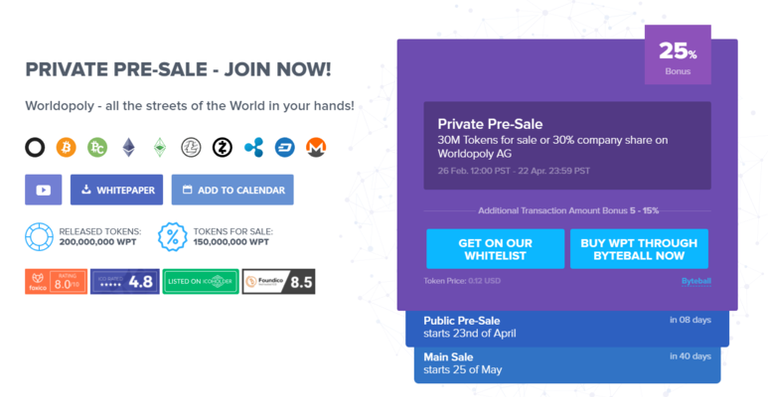Open the Foundico 8.5 rating badge

coord(279,281)
